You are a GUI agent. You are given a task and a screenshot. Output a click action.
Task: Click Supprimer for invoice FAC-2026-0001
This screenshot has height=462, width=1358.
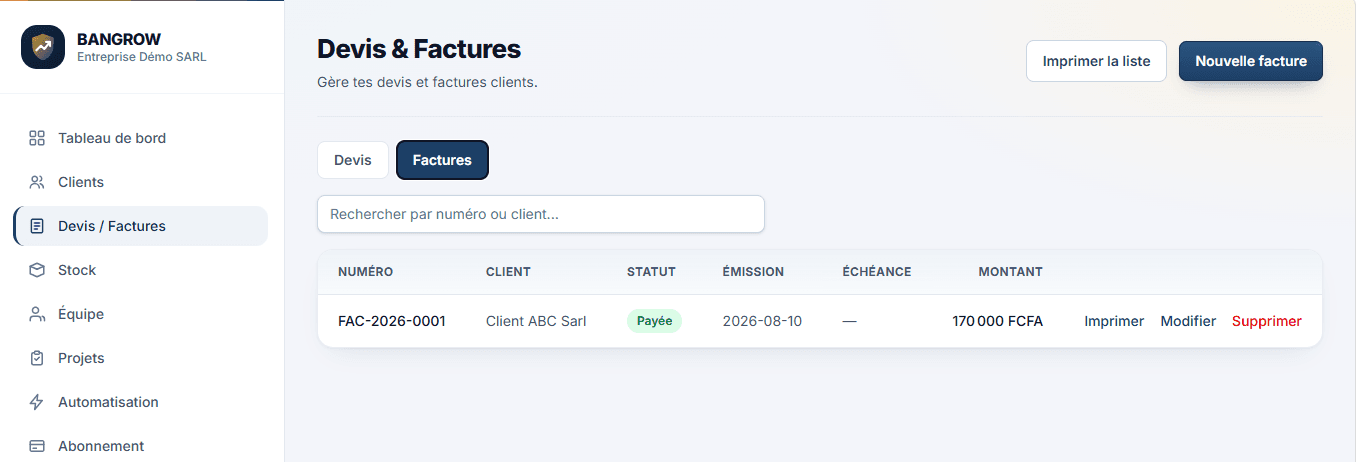click(1267, 321)
